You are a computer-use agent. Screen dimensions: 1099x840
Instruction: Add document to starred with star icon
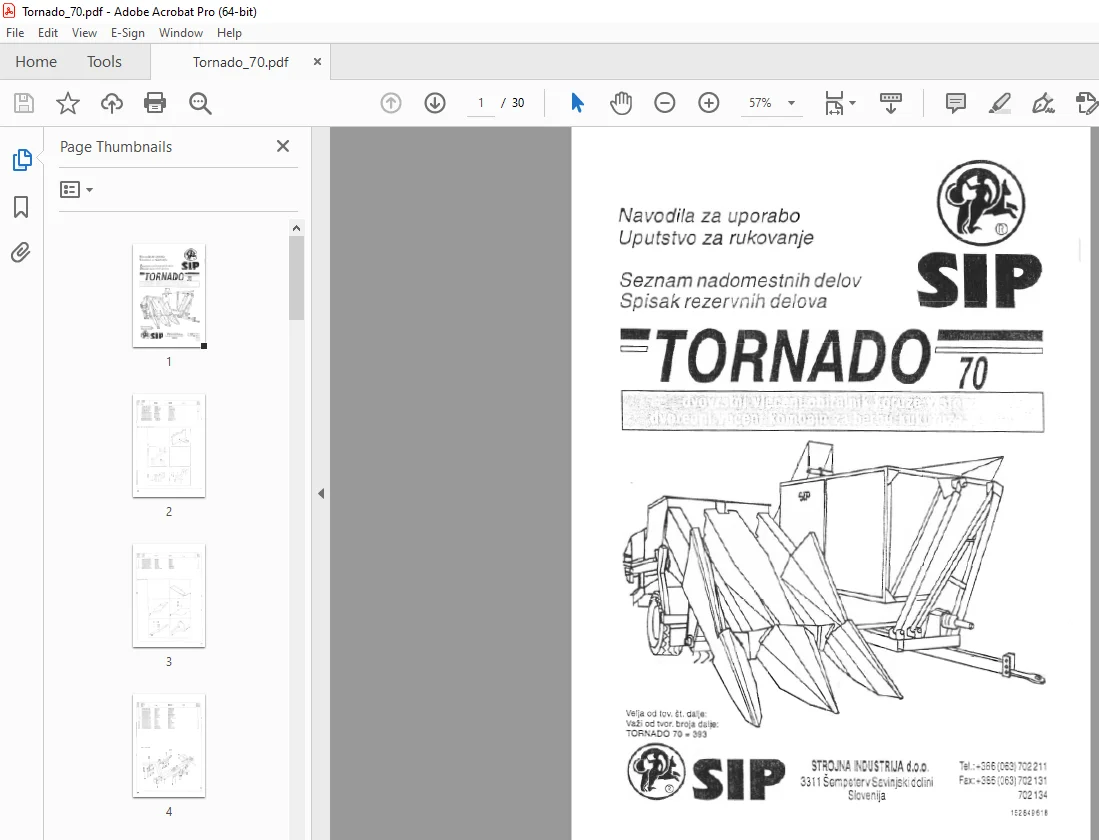[x=68, y=103]
